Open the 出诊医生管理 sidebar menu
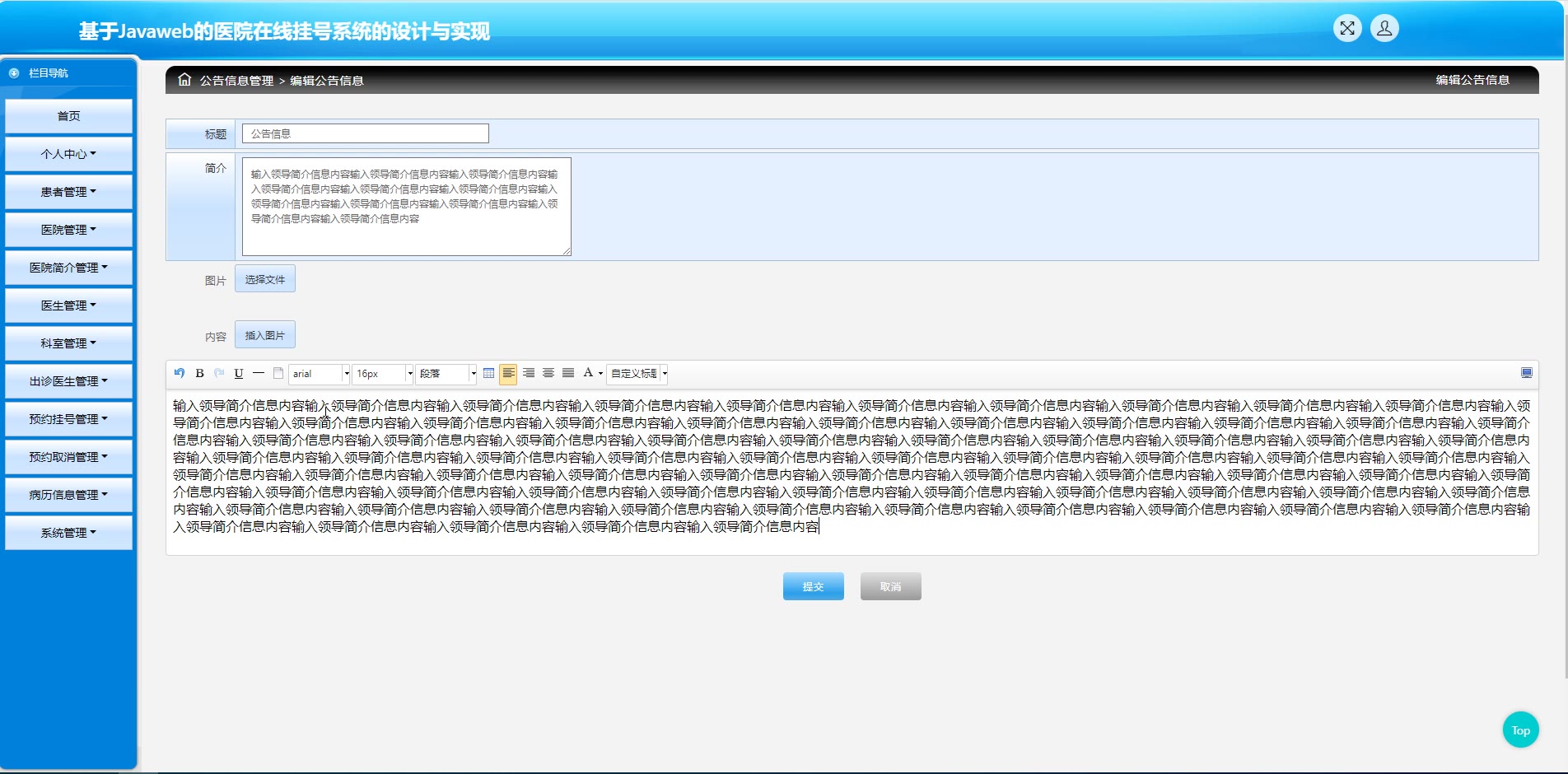 (68, 381)
